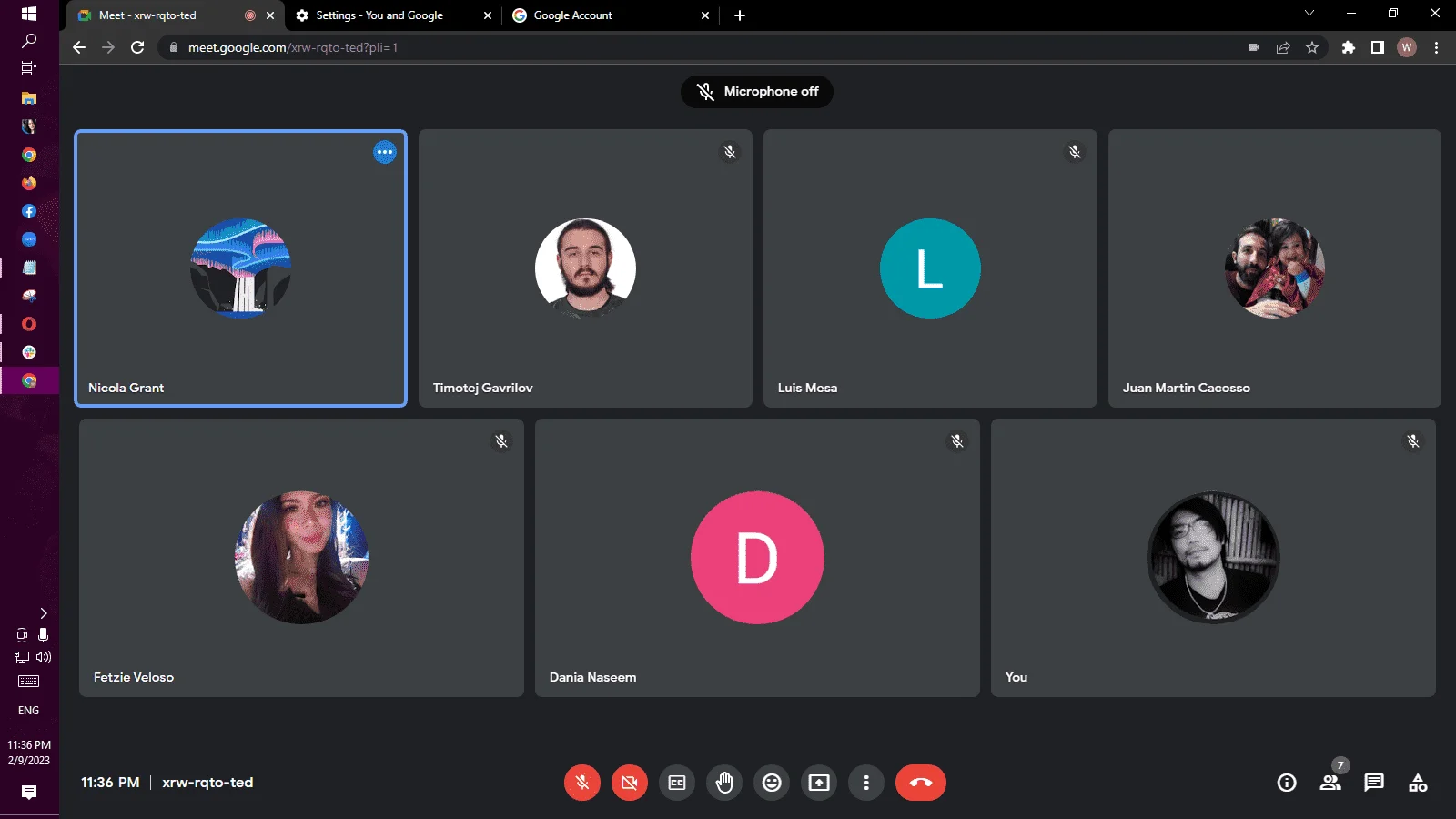
Task: Open File Explorer from the taskbar
Action: (29, 97)
